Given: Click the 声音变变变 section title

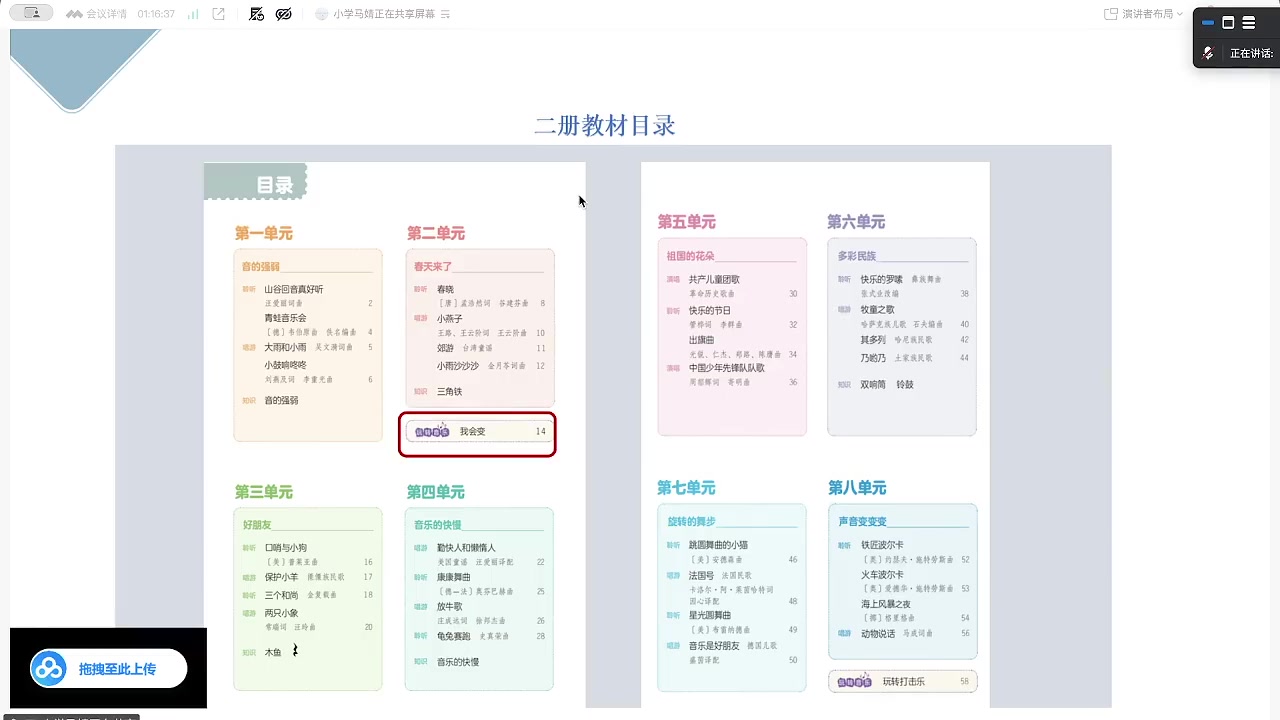Looking at the screenshot, I should [862, 521].
